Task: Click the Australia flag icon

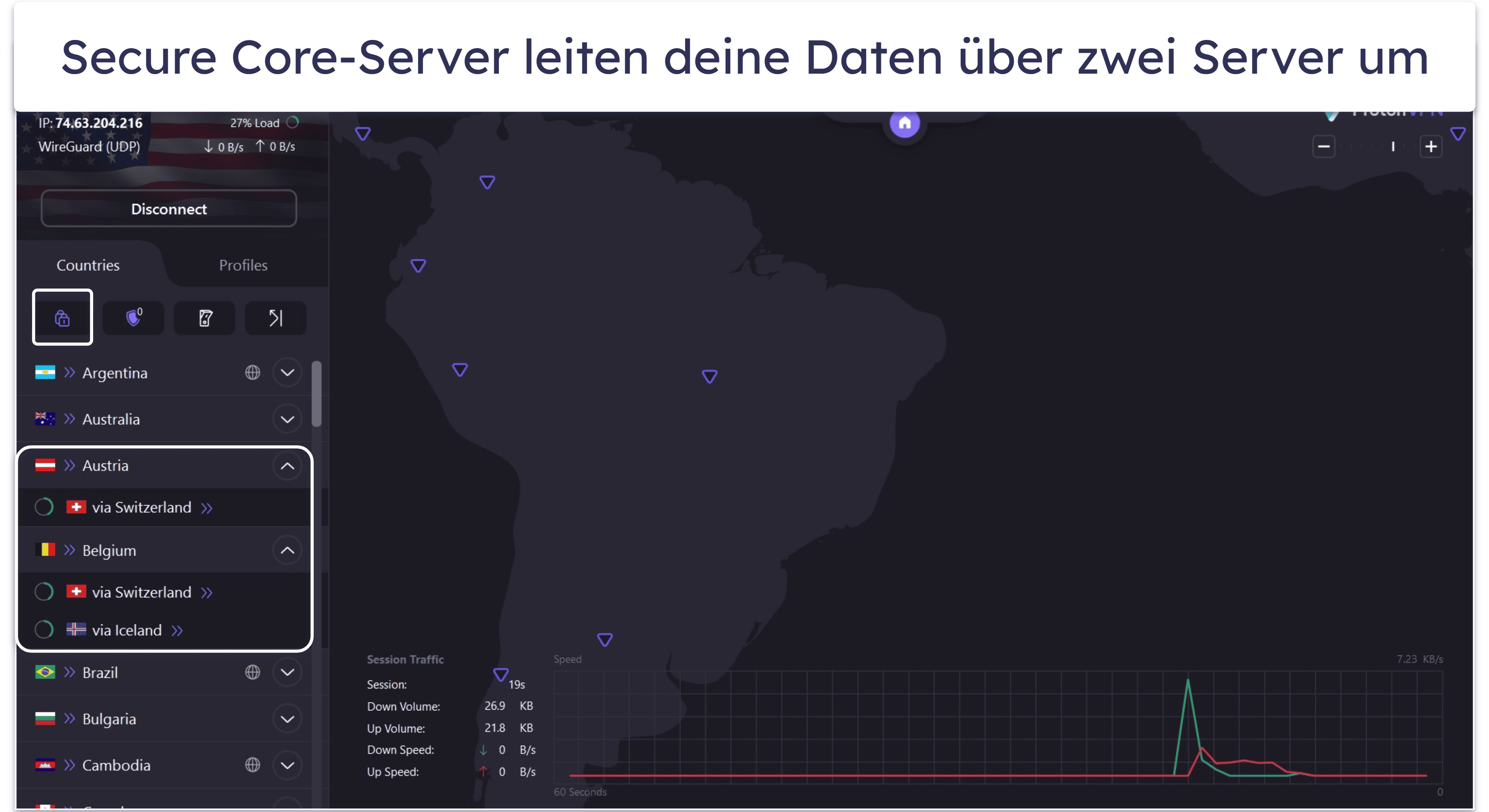Action: pyautogui.click(x=45, y=418)
